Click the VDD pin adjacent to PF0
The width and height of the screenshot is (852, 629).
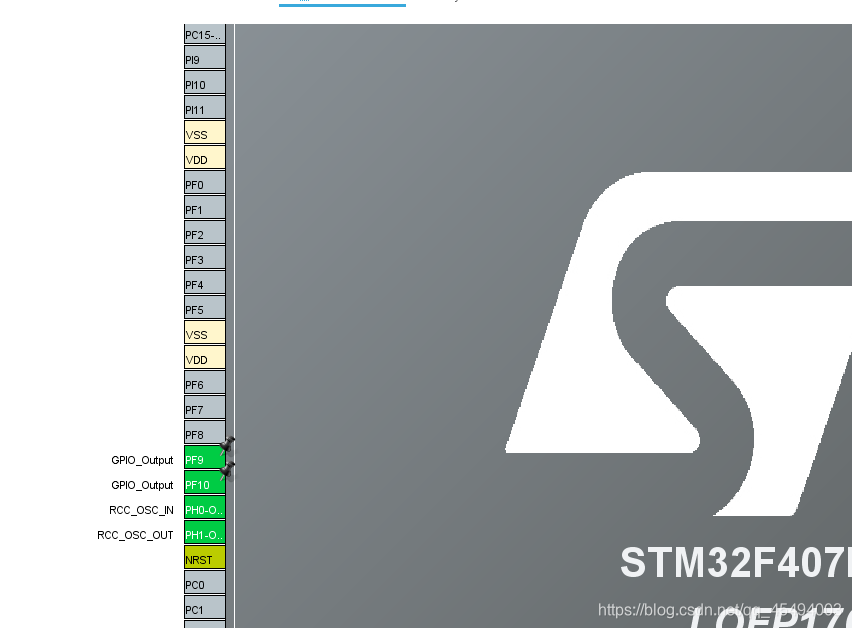pyautogui.click(x=205, y=159)
